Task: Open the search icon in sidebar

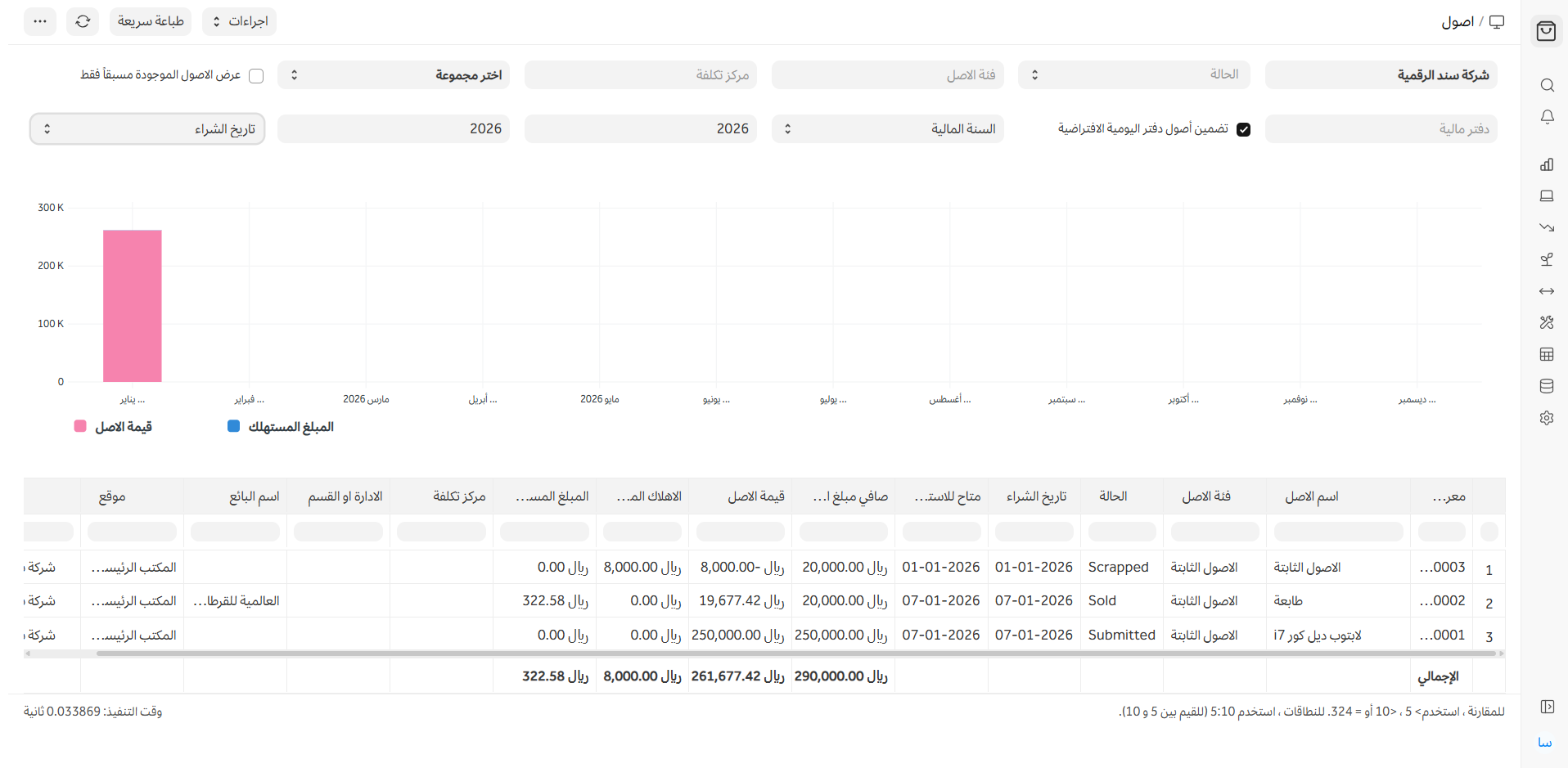Action: point(1546,85)
